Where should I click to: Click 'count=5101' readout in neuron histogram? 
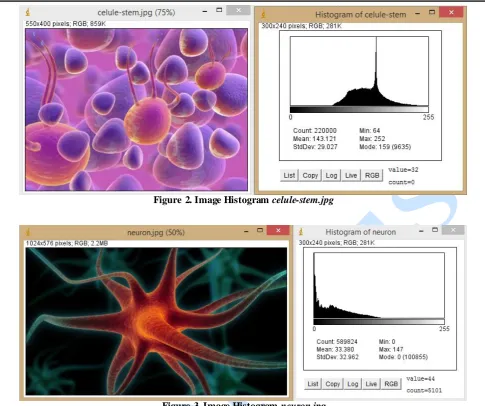[424, 390]
